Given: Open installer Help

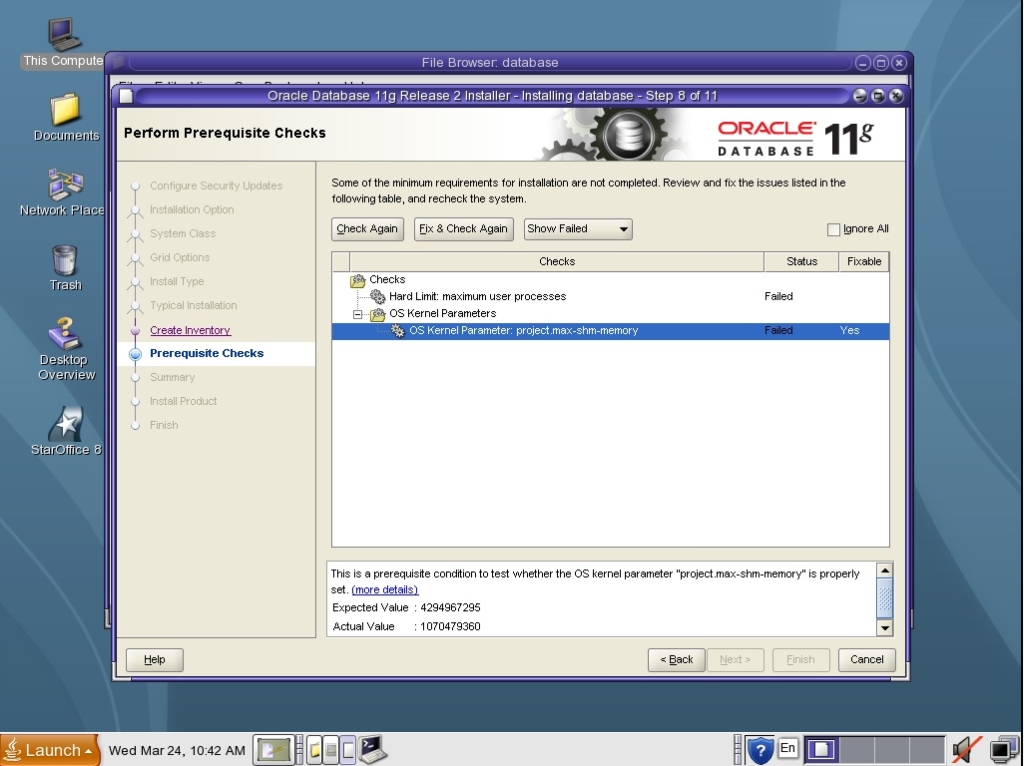Looking at the screenshot, I should pos(154,660).
